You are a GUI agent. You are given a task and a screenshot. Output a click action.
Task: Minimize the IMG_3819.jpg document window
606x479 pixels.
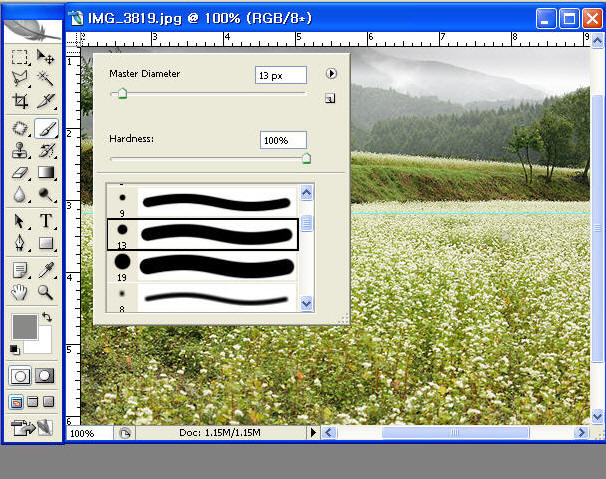tap(546, 18)
